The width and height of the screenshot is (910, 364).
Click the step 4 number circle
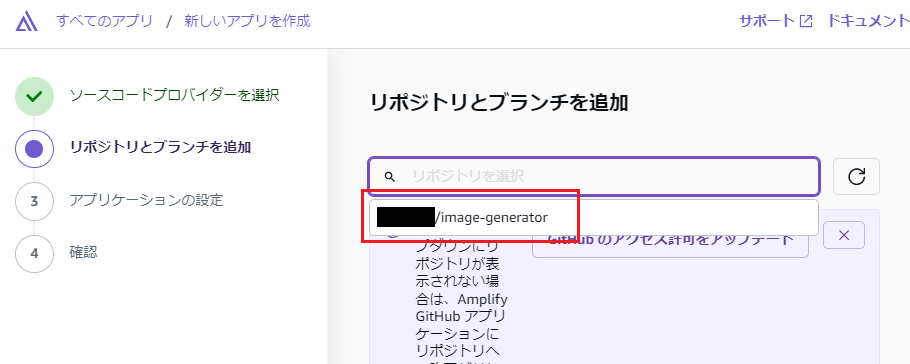pyautogui.click(x=34, y=253)
